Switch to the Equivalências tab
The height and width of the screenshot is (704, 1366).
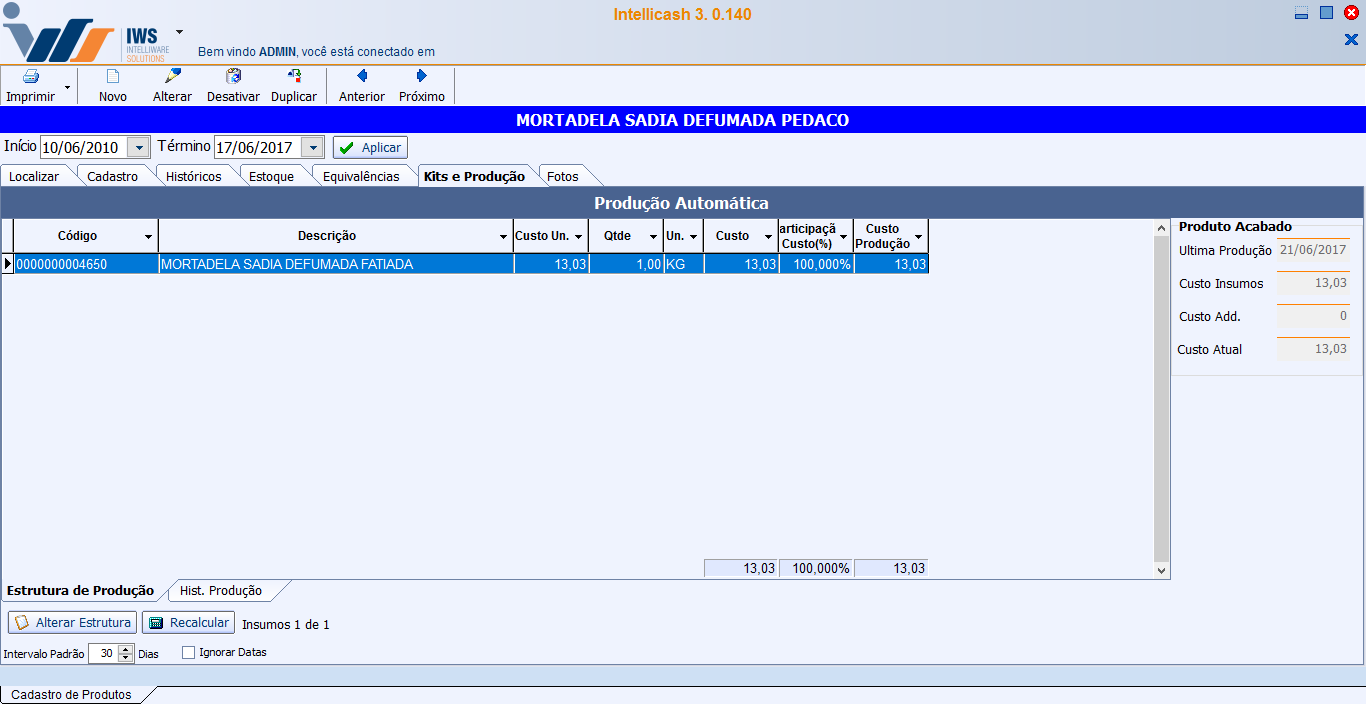point(361,176)
